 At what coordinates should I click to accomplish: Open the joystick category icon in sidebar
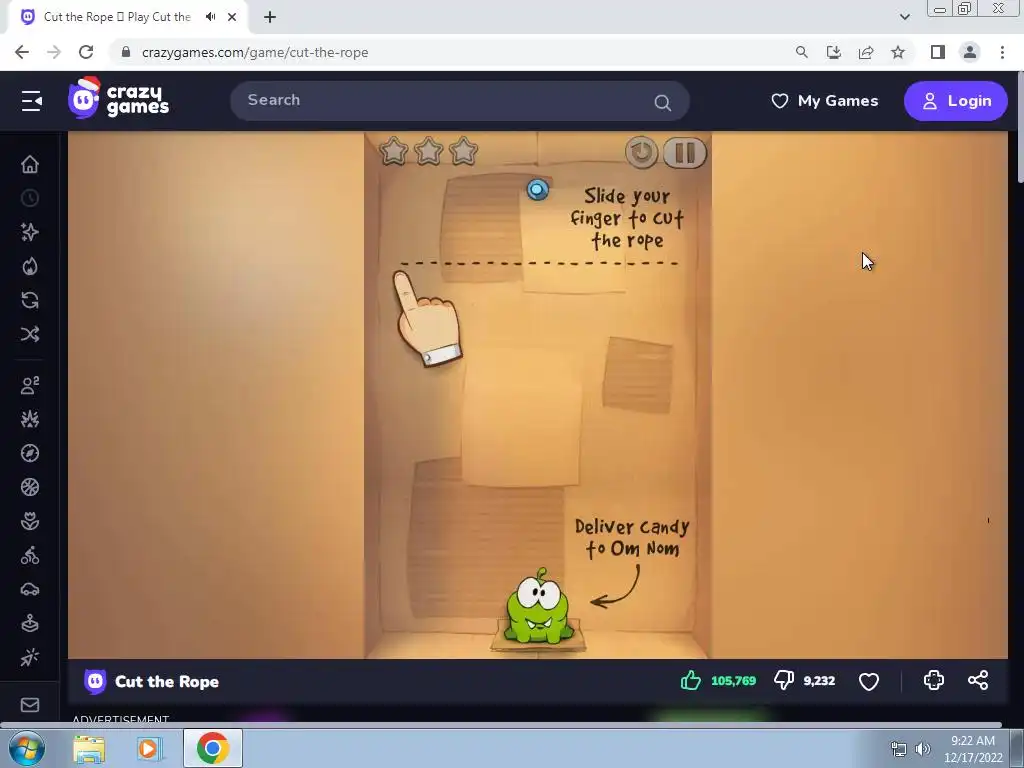(x=29, y=623)
